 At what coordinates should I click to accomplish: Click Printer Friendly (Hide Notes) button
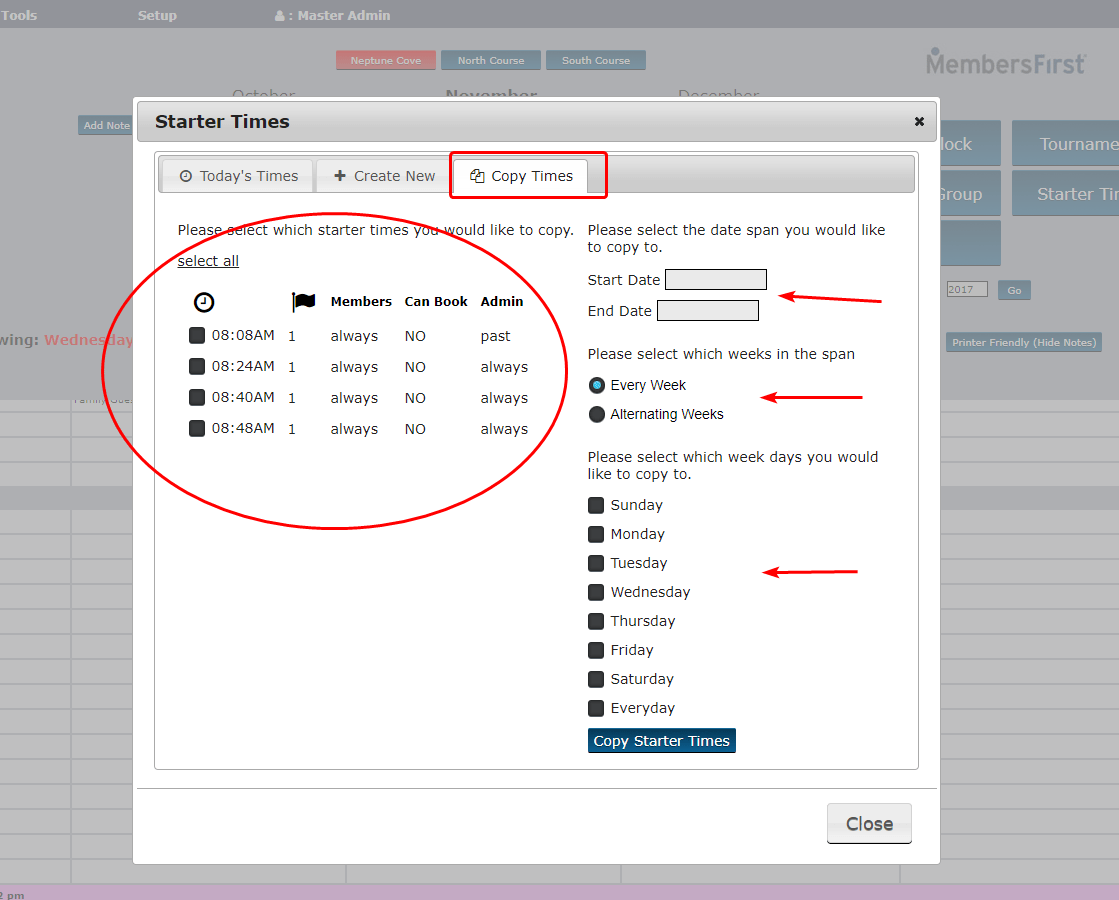[1023, 342]
